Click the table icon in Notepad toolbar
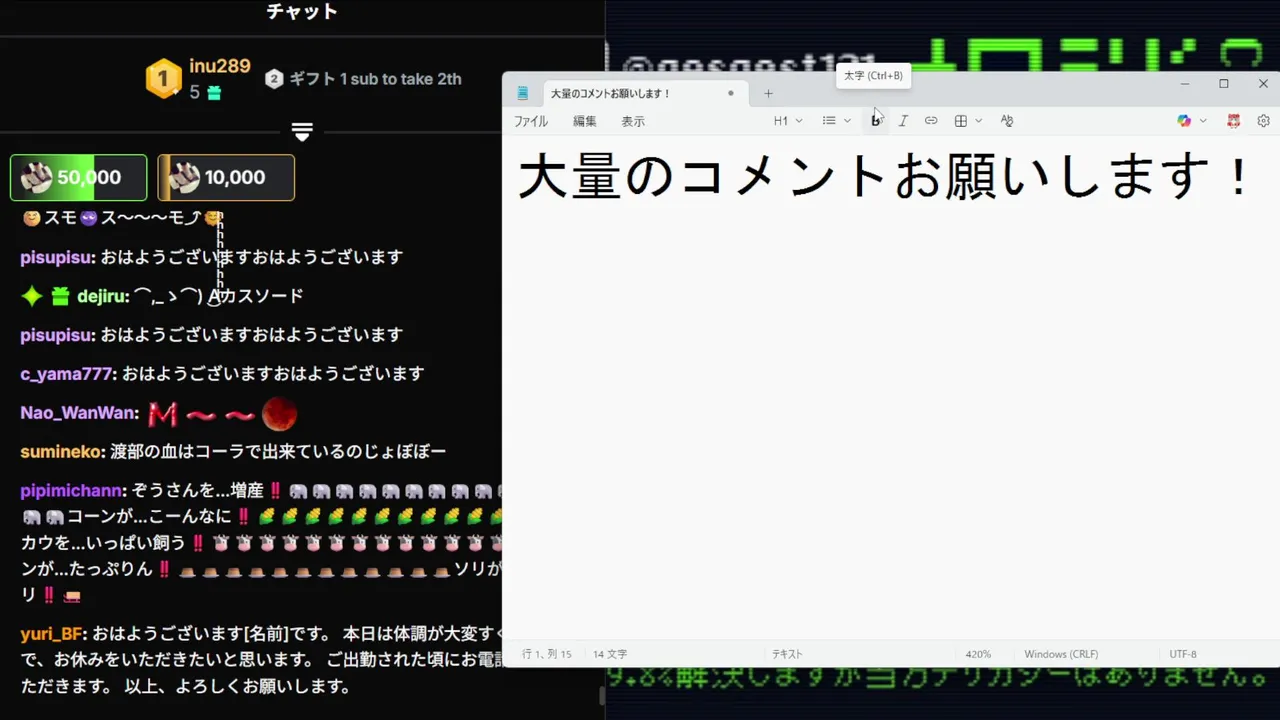 pyautogui.click(x=960, y=121)
